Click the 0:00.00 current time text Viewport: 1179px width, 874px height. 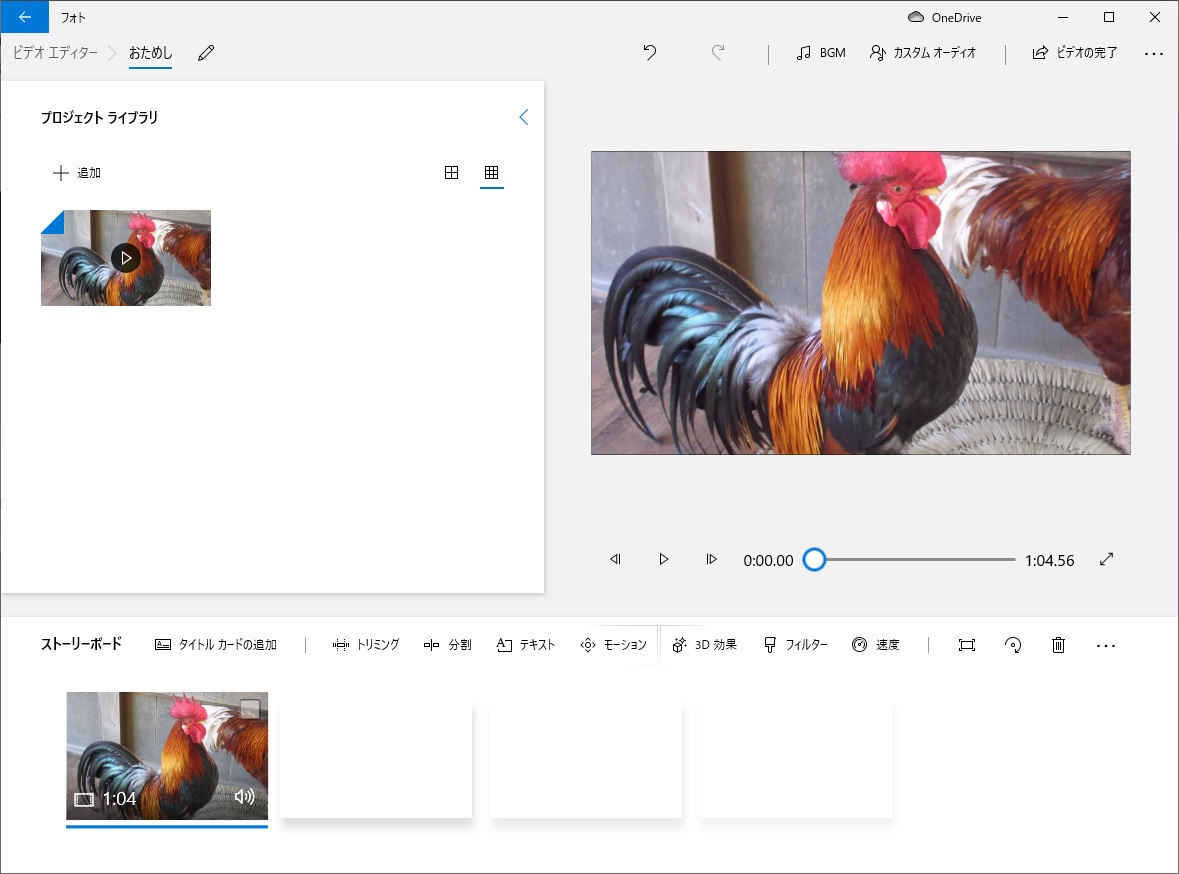pyautogui.click(x=768, y=560)
